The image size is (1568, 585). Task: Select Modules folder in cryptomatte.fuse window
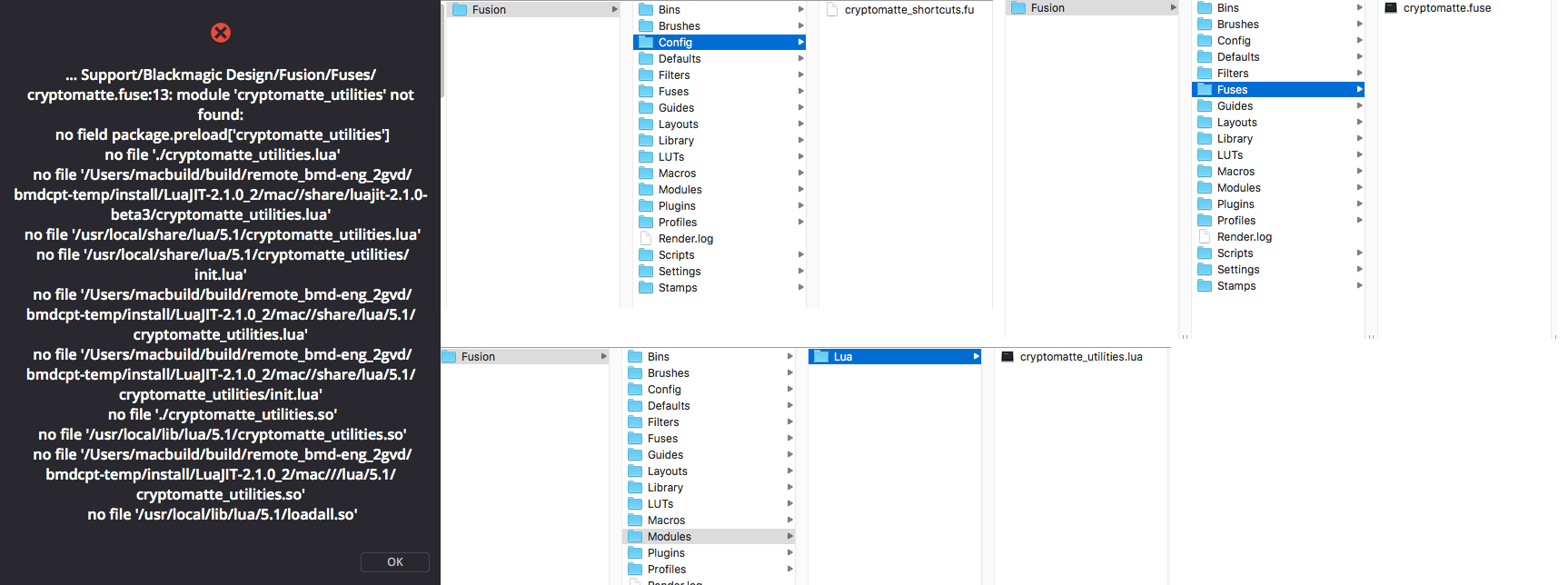1278,188
